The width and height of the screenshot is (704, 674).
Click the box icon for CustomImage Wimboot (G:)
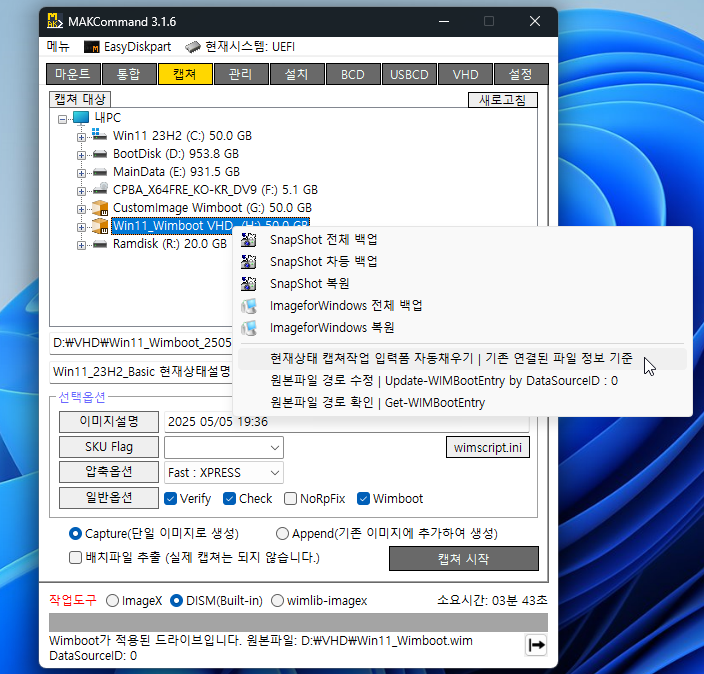point(100,208)
